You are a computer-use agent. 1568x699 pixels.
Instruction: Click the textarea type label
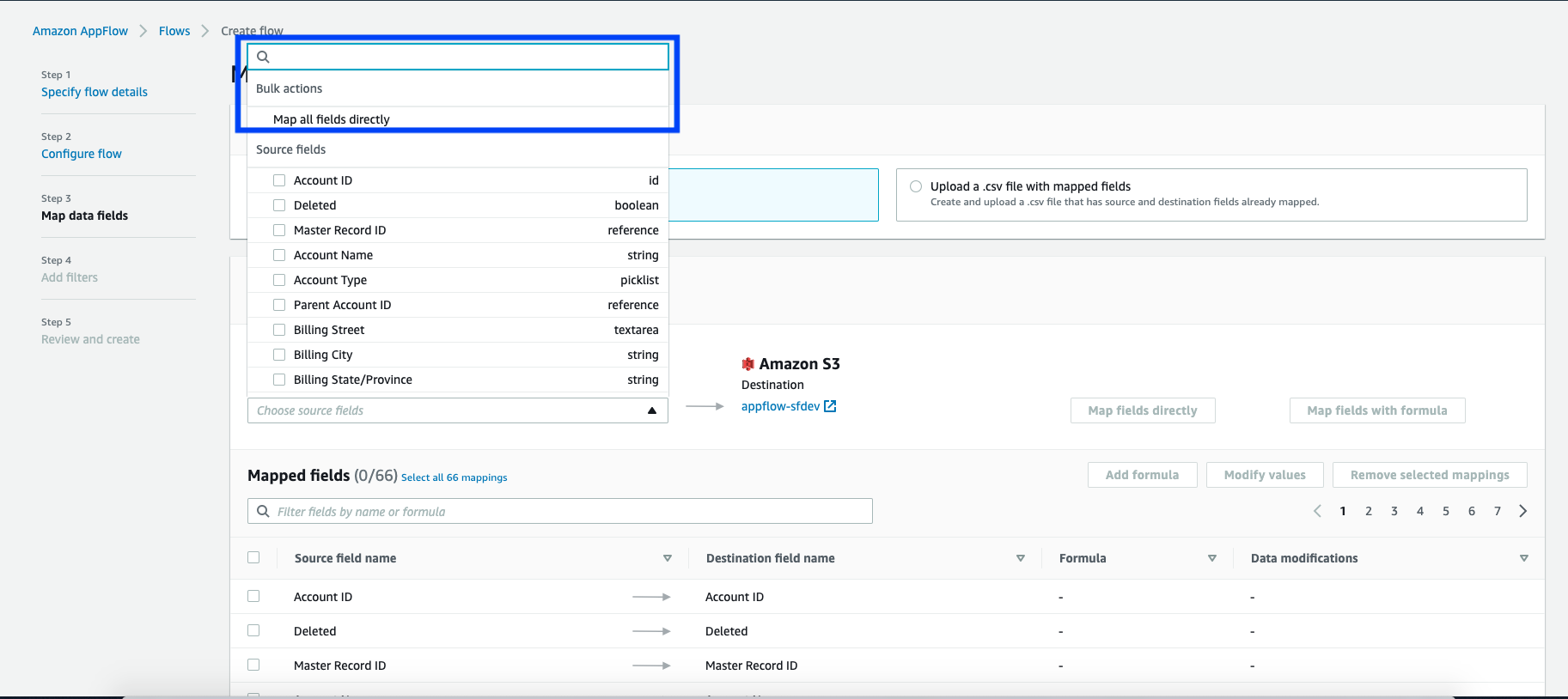(637, 330)
